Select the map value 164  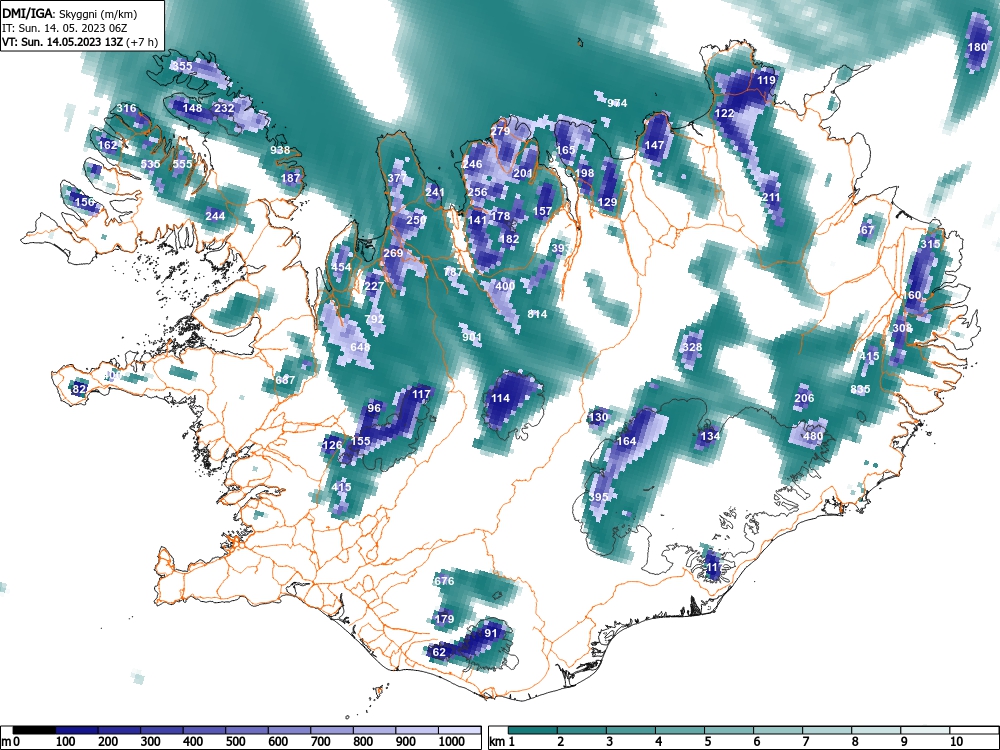pos(627,441)
